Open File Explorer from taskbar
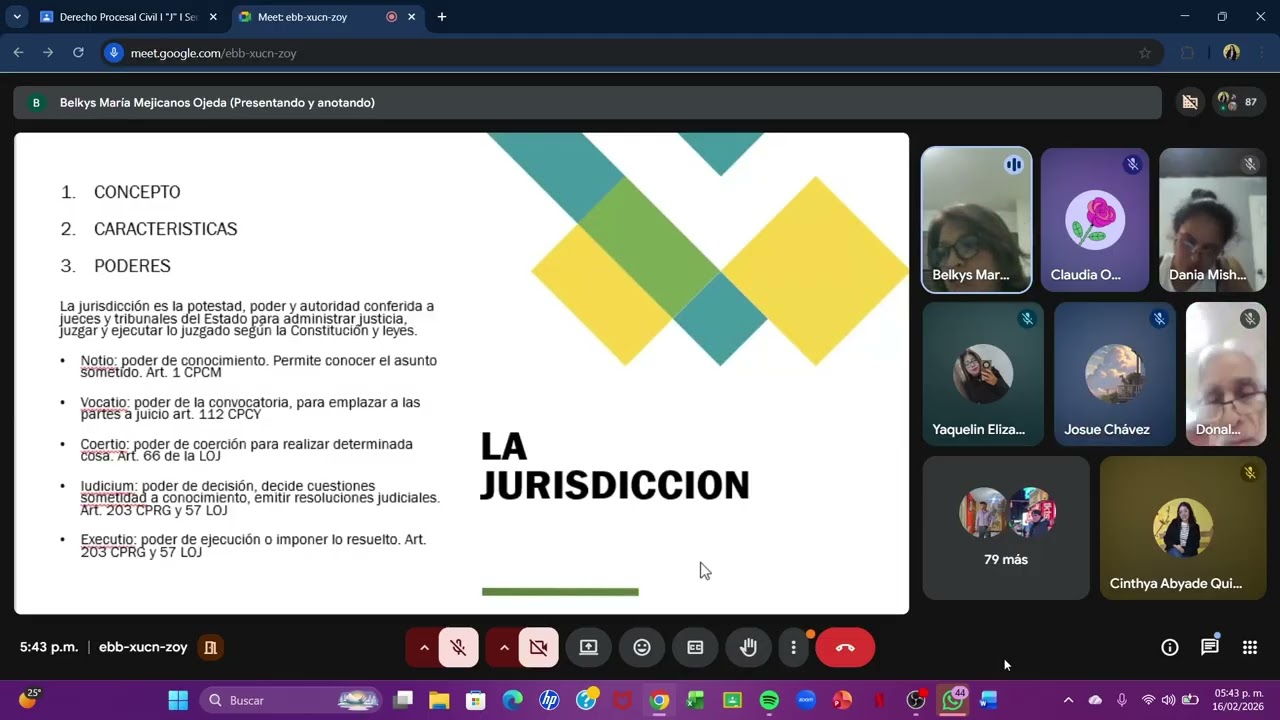This screenshot has height=720, width=1280. tap(439, 700)
